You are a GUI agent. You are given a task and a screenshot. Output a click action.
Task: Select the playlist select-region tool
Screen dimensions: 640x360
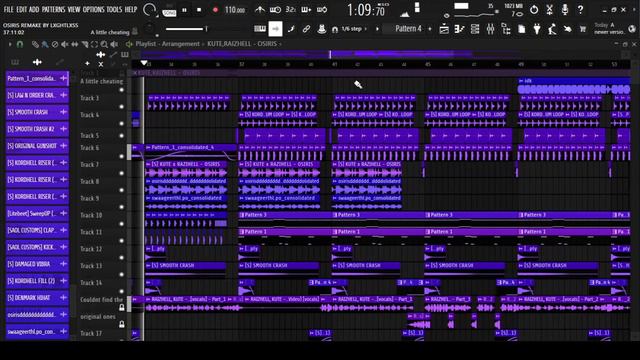[94, 44]
